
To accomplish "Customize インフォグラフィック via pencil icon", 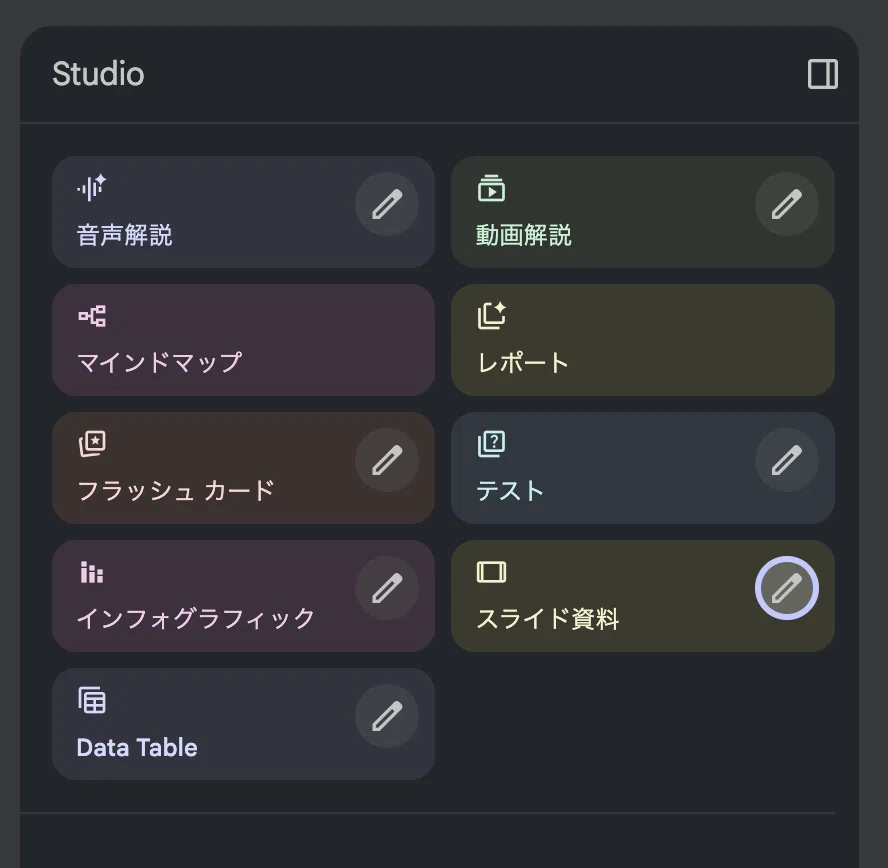I will [x=387, y=588].
